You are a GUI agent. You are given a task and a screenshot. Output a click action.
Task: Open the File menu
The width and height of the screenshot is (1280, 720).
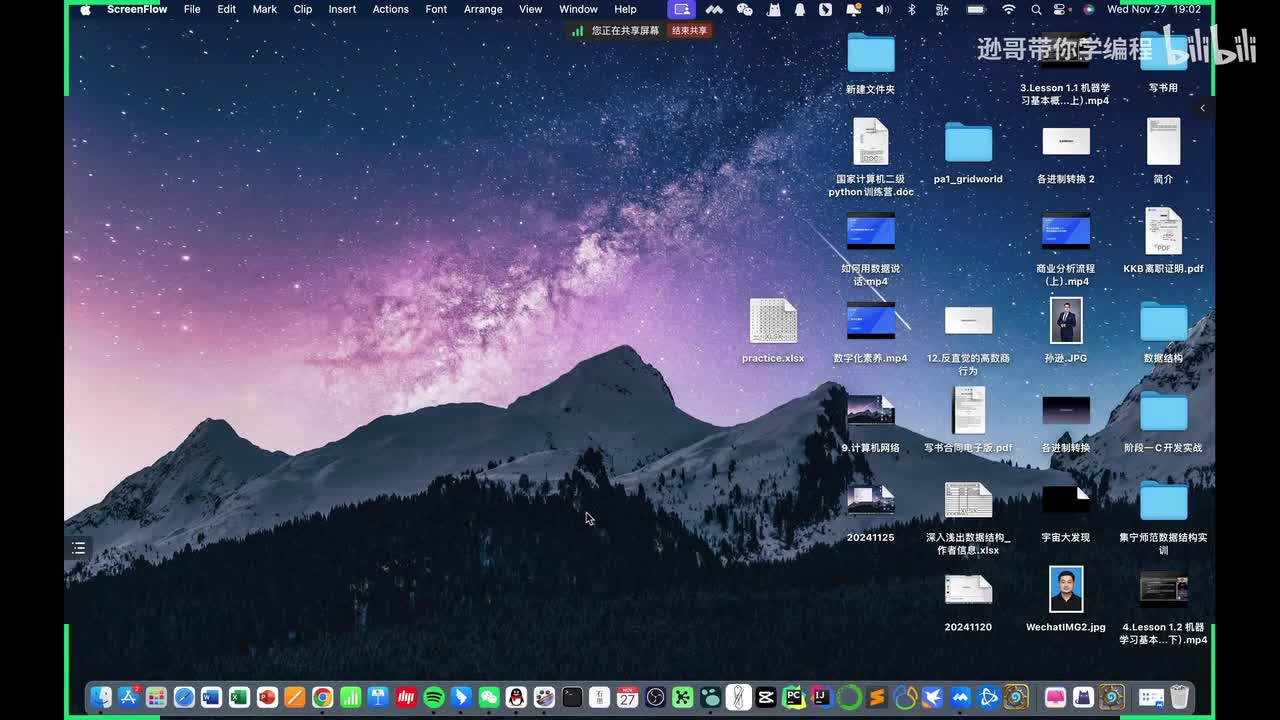coord(192,9)
